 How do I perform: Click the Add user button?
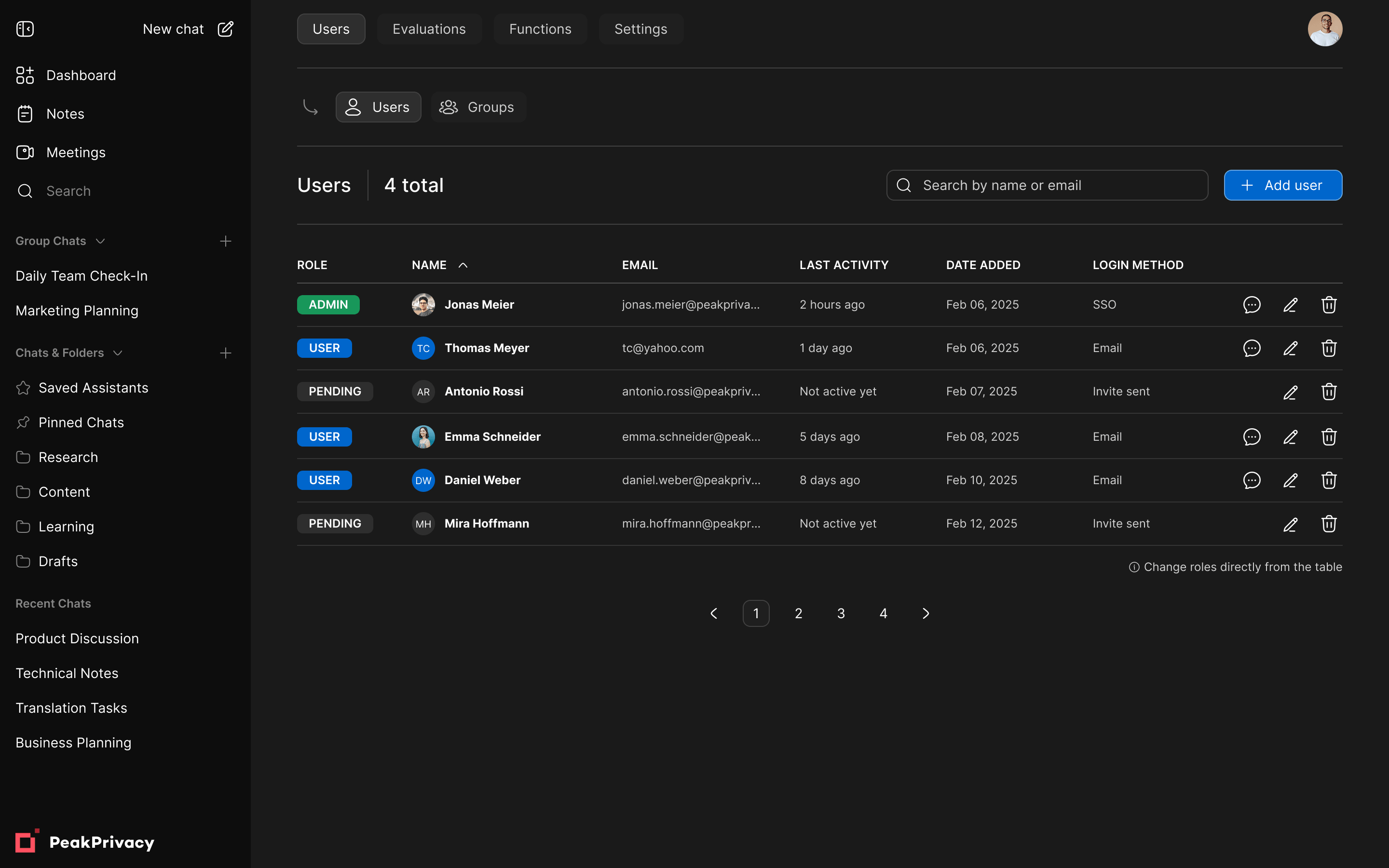tap(1283, 185)
